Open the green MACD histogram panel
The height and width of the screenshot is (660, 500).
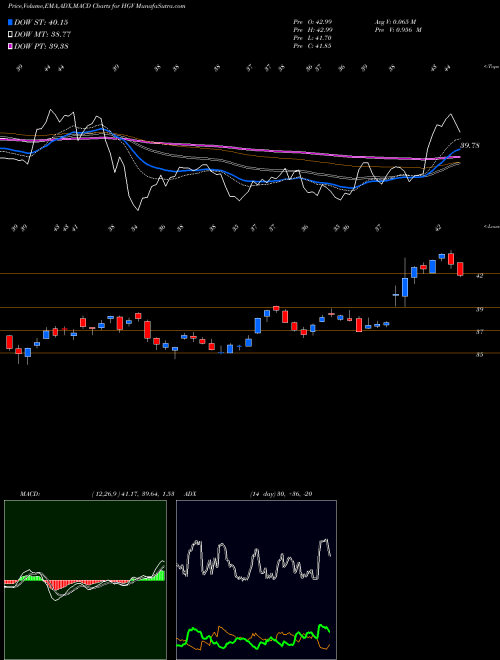tap(85, 580)
